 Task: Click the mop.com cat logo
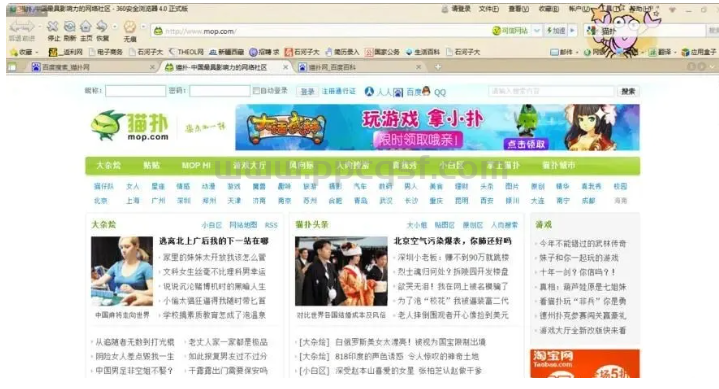[x=130, y=125]
